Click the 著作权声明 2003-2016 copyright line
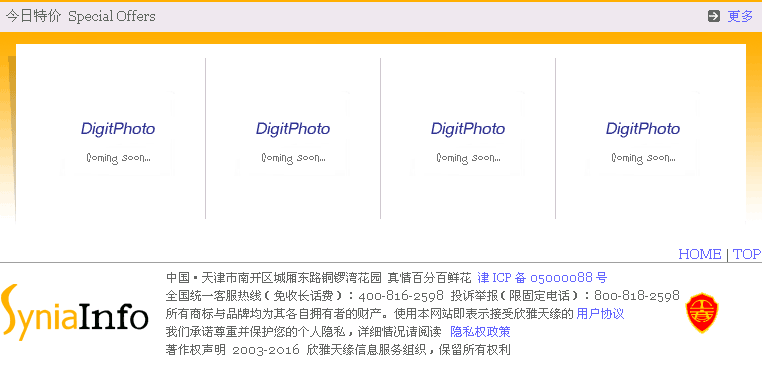Image resolution: width=762 pixels, height=376 pixels. (338, 350)
